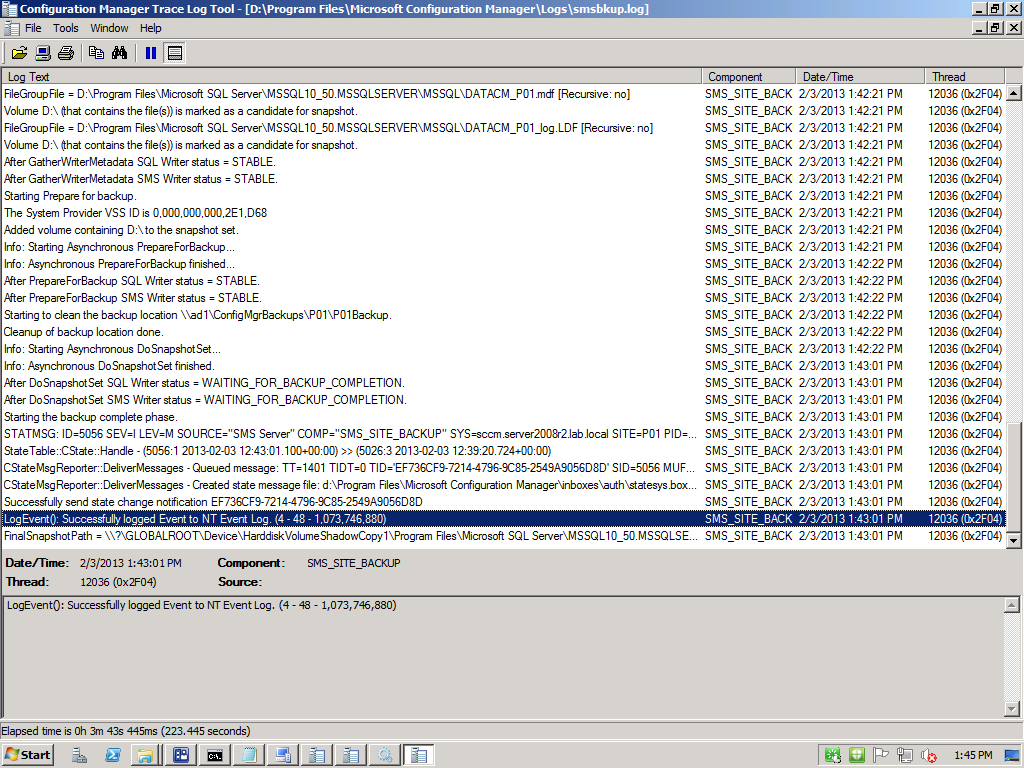Select the 'DATACM_P01.mdf' FileGroupFile row
Image resolution: width=1024 pixels, height=768 pixels.
coord(503,94)
